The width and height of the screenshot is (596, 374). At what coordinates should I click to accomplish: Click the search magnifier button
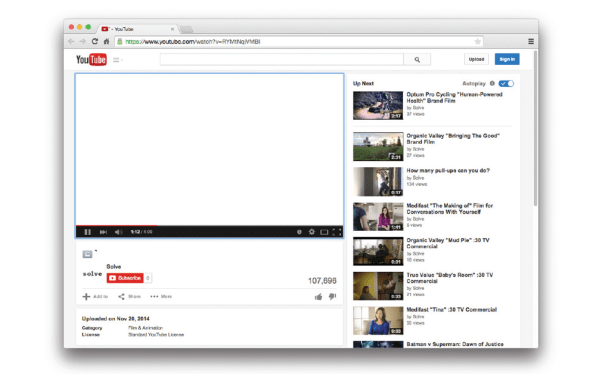point(417,60)
